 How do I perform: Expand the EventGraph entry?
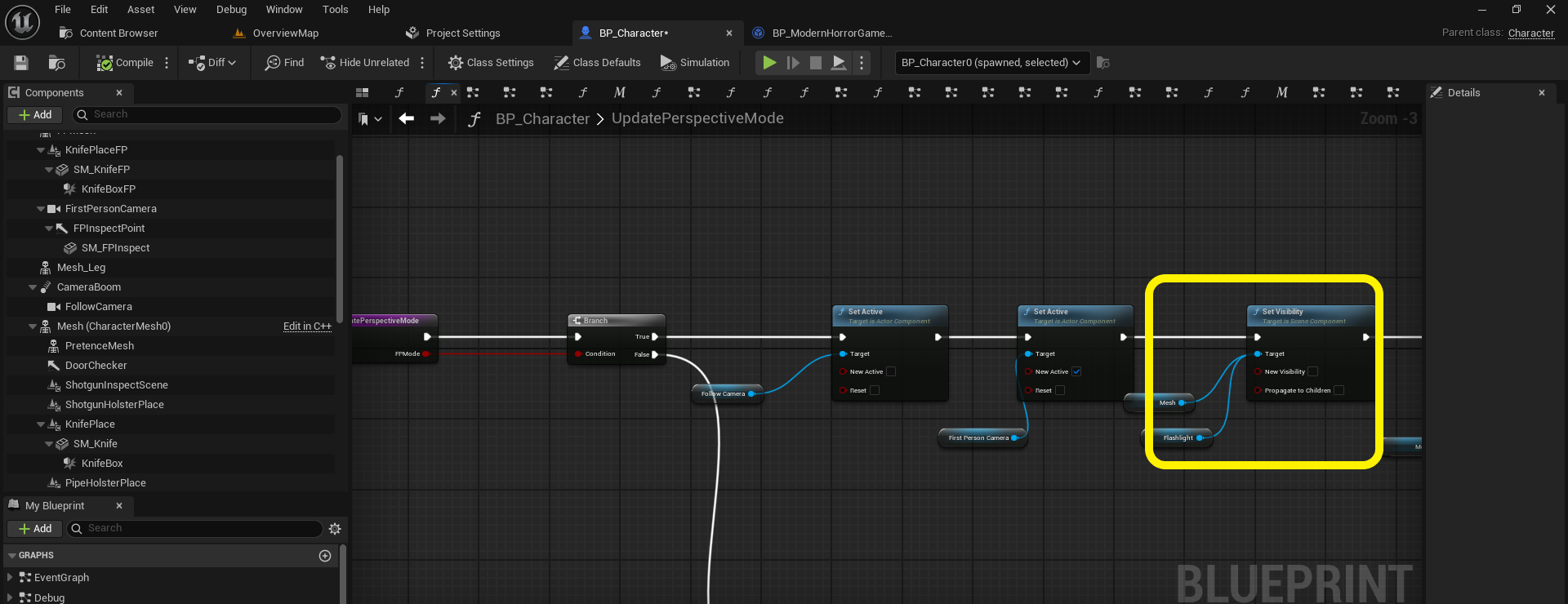tap(10, 578)
